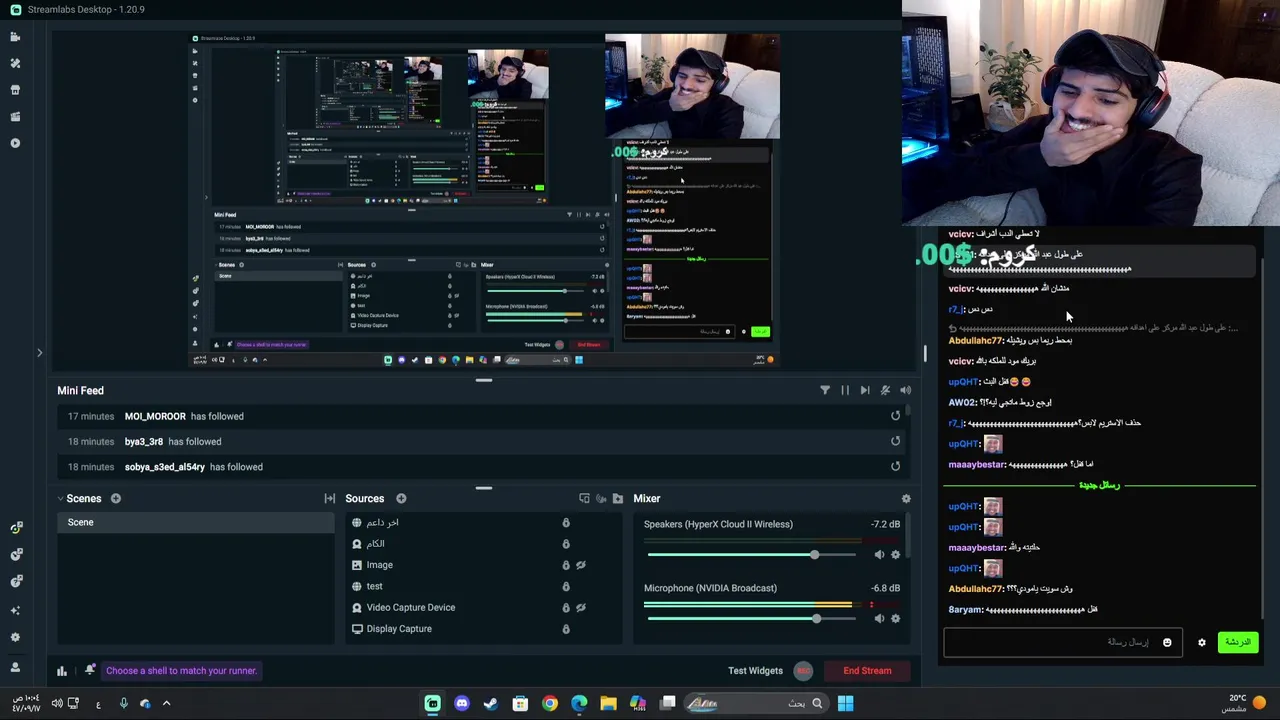Viewport: 1280px width, 720px height.
Task: Repeat the bya3_3r8 follow alert
Action: (x=895, y=441)
